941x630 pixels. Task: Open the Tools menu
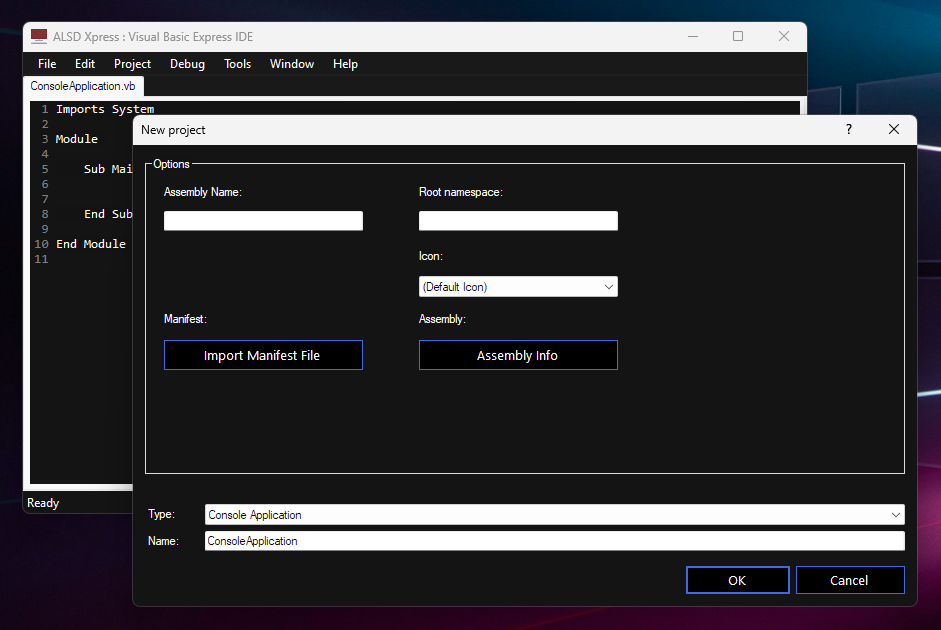click(237, 64)
